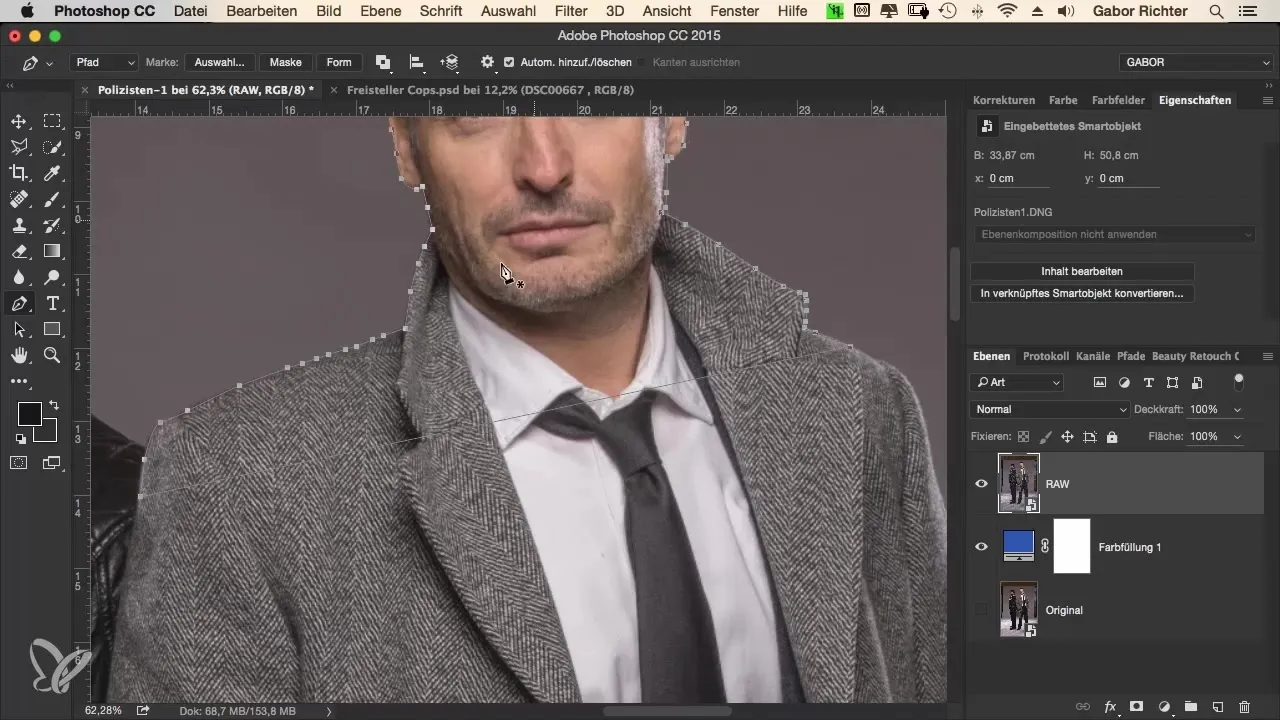Hide the RAW layer visibility
This screenshot has height=720, width=1280.
pyautogui.click(x=981, y=484)
